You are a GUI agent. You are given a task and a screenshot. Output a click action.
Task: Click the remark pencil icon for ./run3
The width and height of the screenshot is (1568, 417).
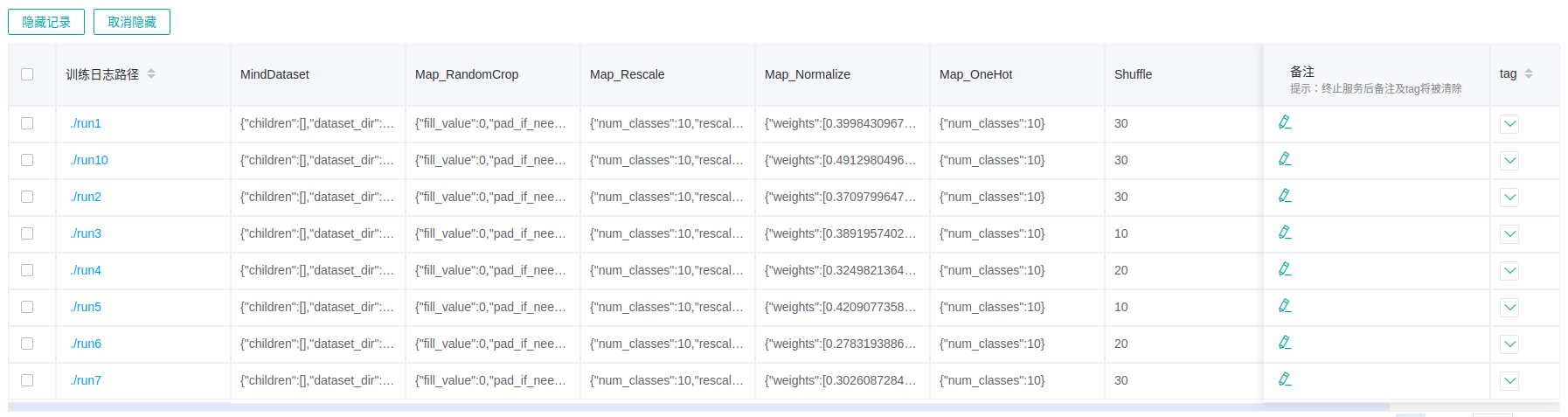coord(1285,233)
